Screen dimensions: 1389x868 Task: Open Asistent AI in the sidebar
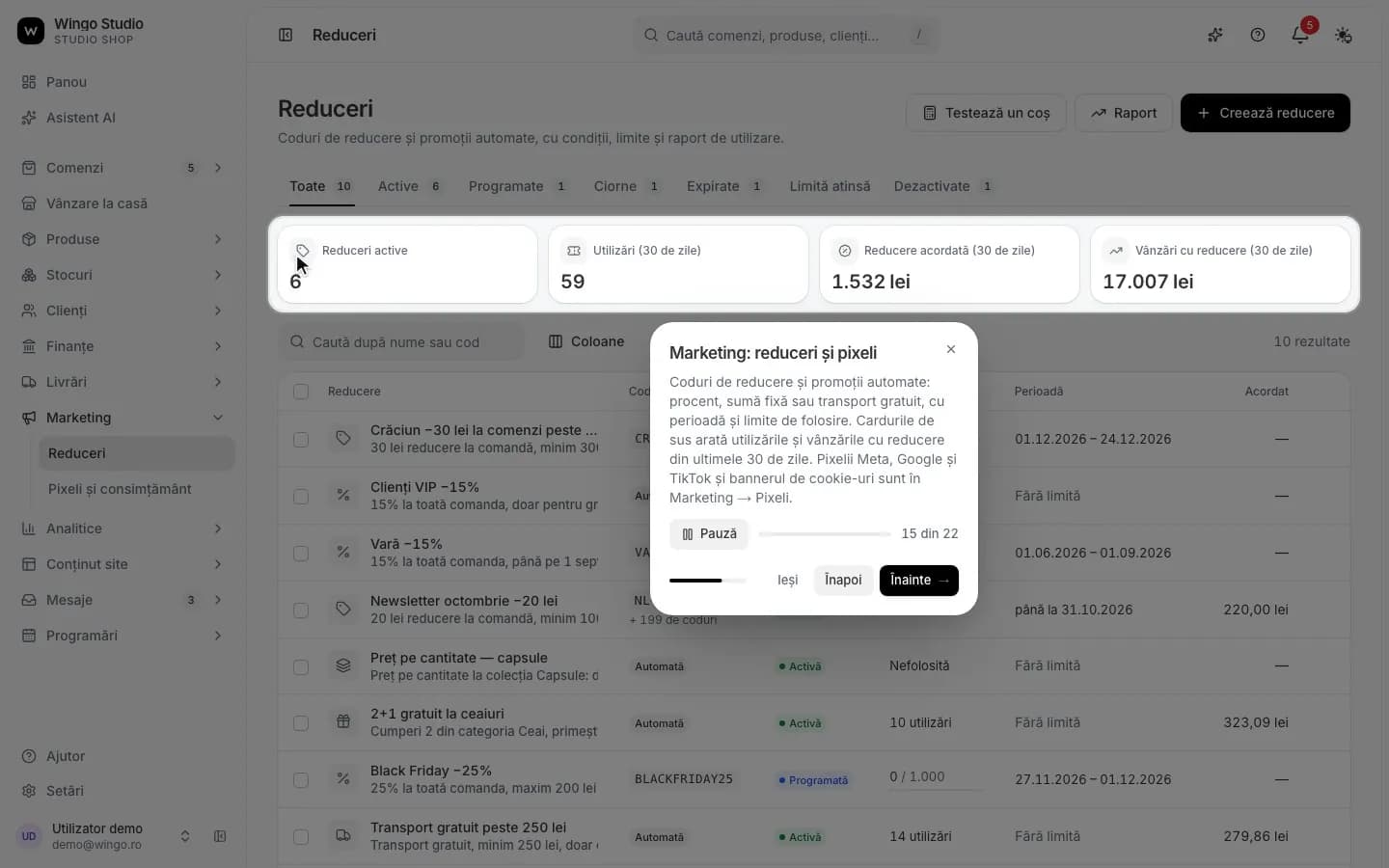[123, 118]
